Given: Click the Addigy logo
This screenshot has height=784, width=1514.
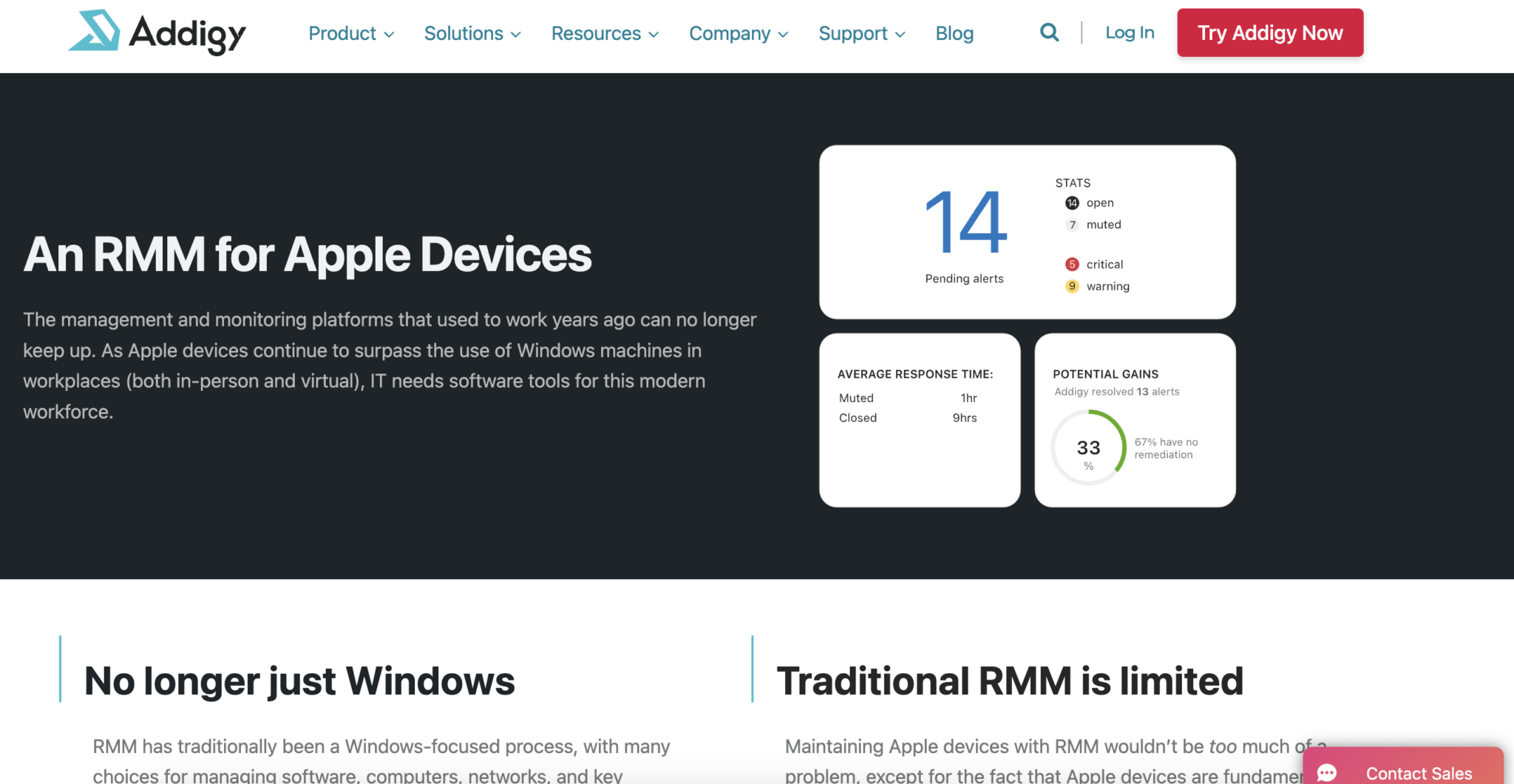Looking at the screenshot, I should [156, 33].
